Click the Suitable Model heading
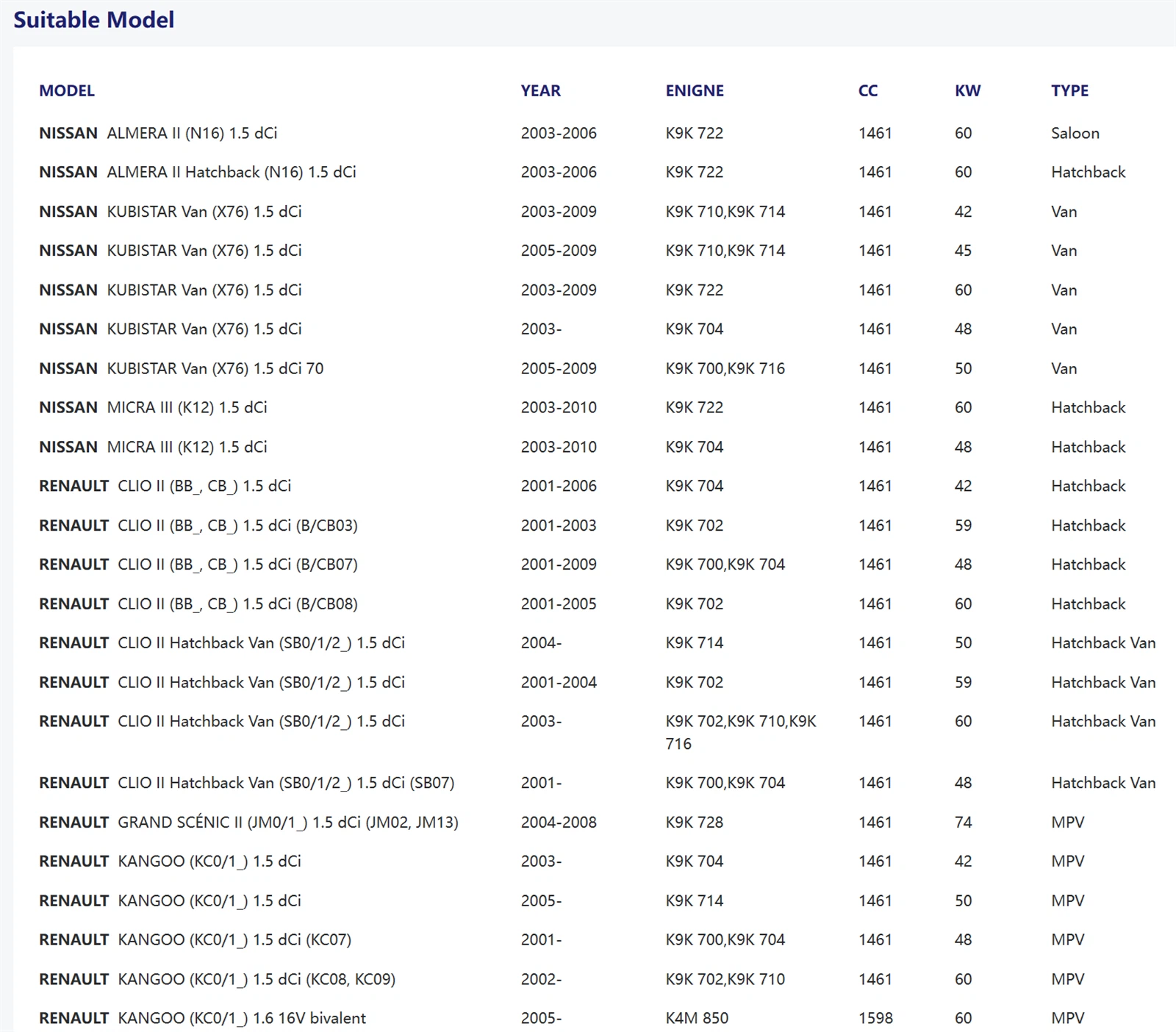The height and width of the screenshot is (1032, 1176). click(x=94, y=20)
